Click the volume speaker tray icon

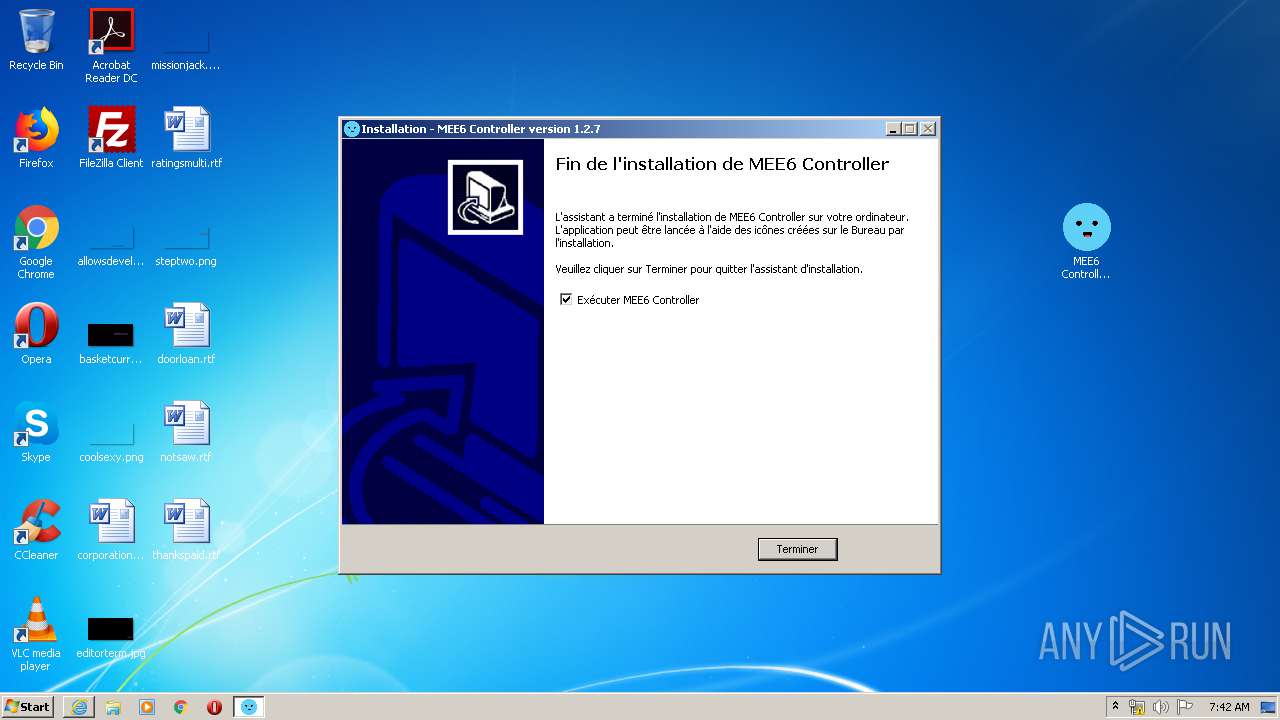1161,707
